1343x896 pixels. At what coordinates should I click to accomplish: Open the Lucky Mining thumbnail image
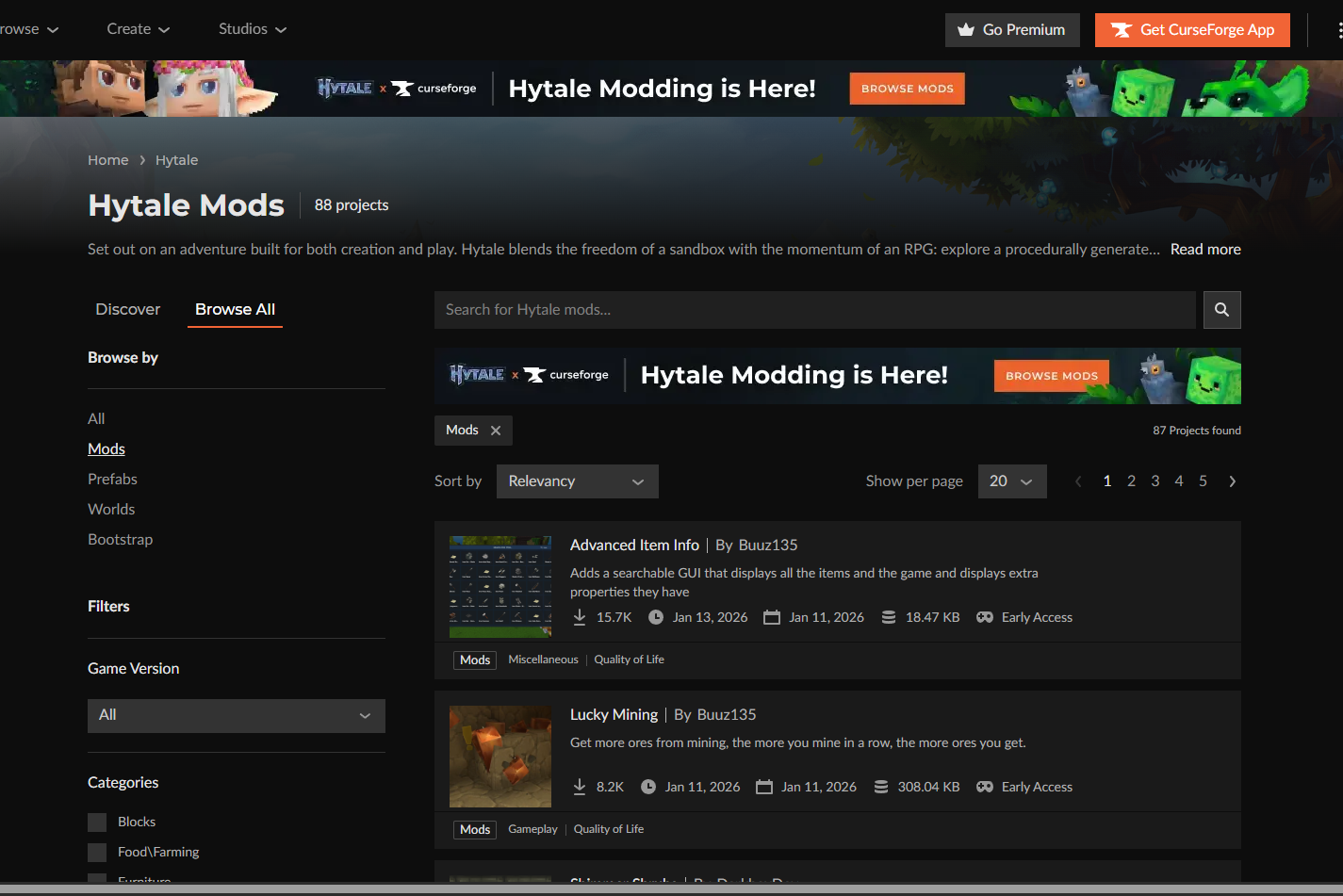(x=500, y=756)
